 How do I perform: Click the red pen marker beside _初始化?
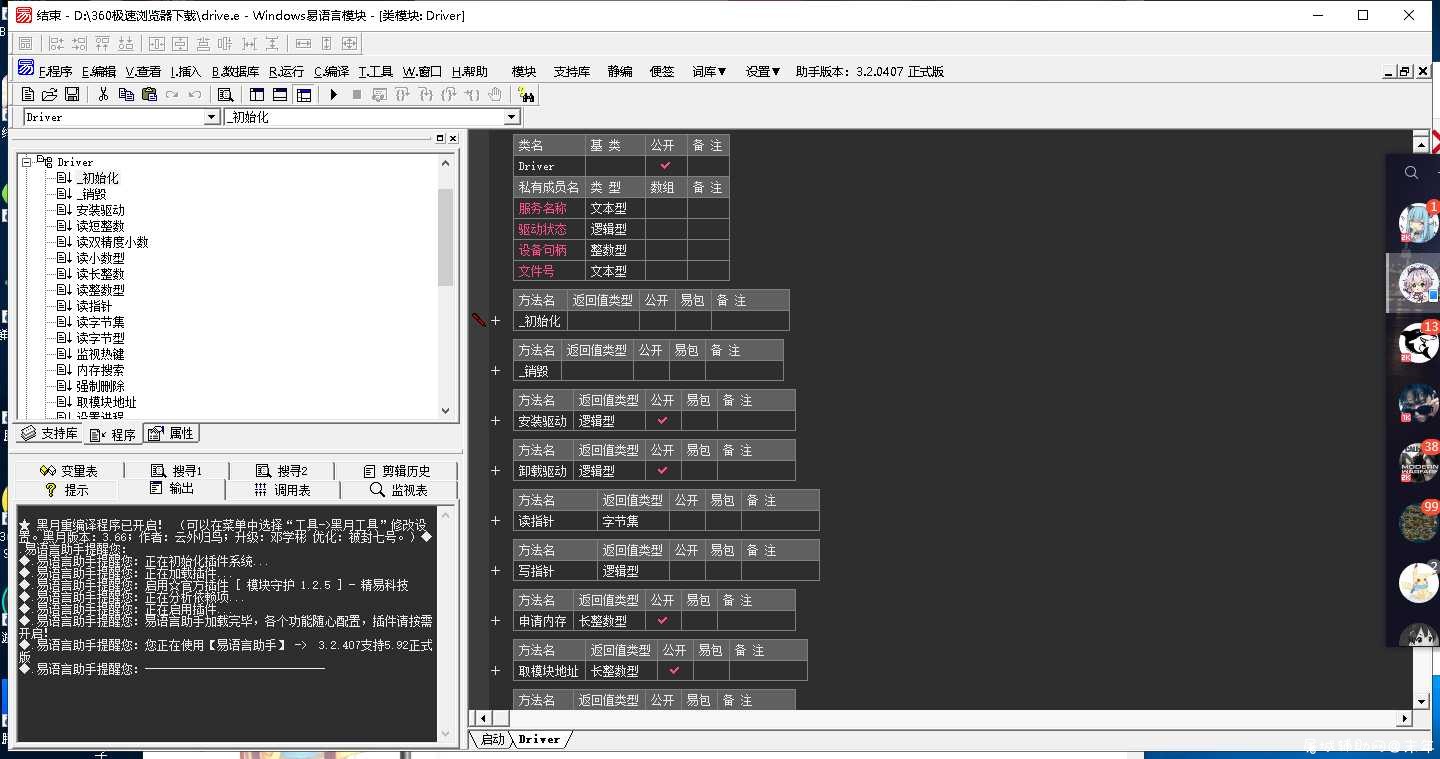[x=479, y=320]
